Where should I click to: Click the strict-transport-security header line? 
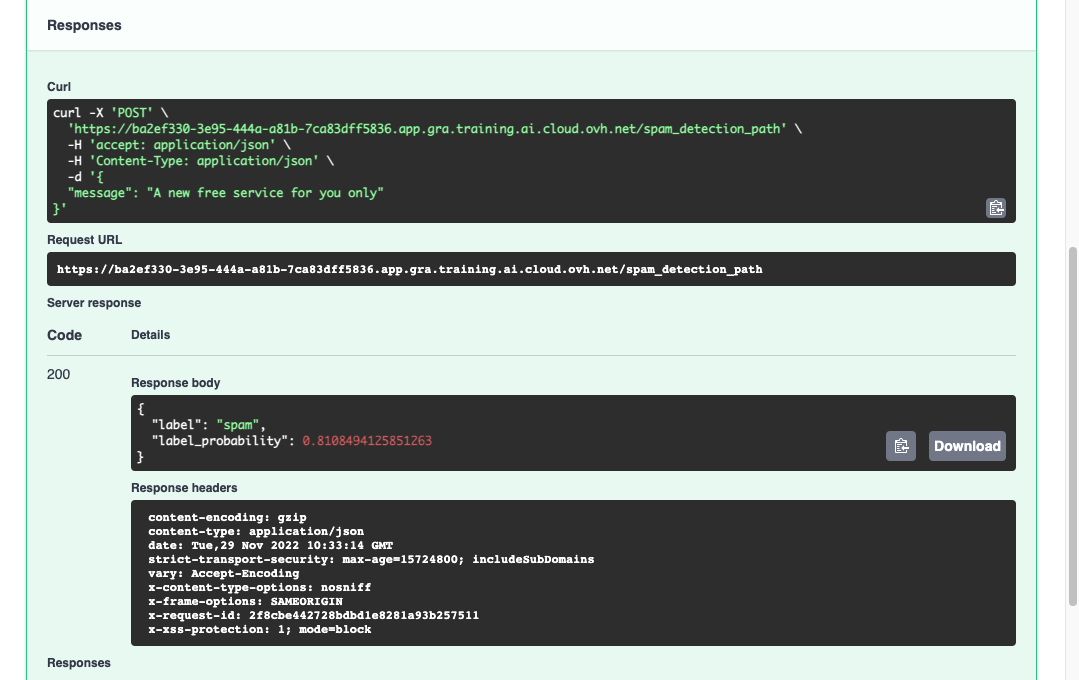pos(371,559)
